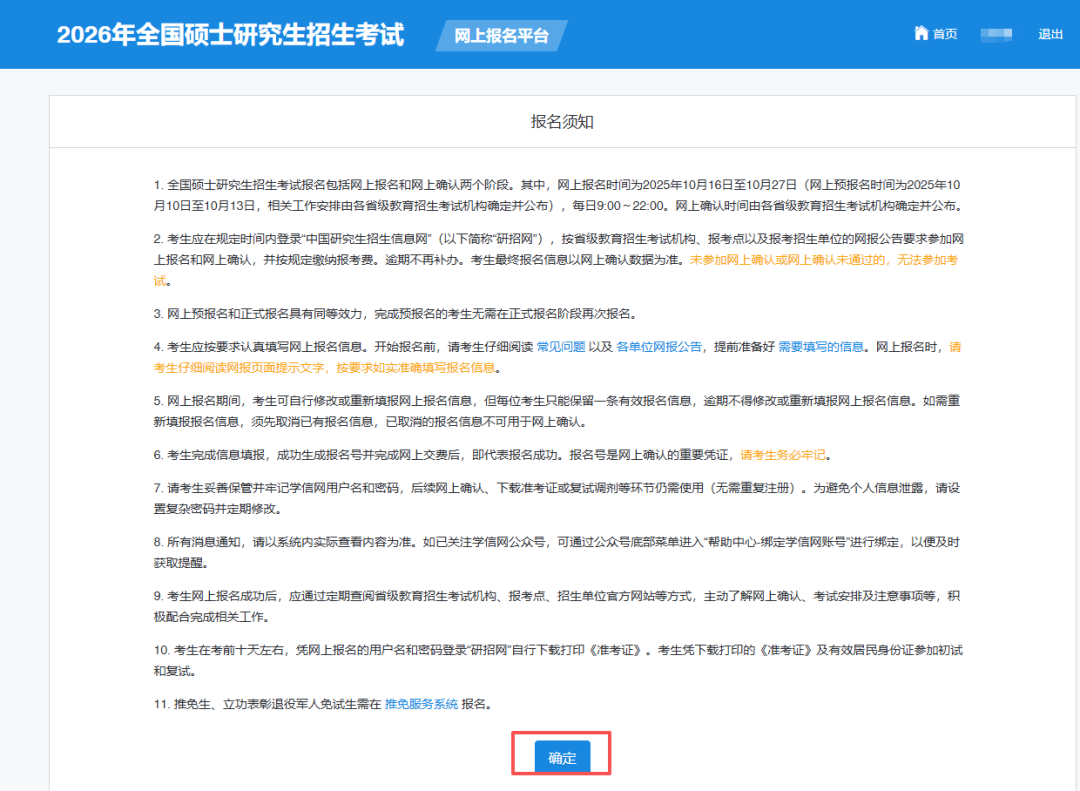
Task: Open the 首页 link in the top bar
Action: [944, 34]
